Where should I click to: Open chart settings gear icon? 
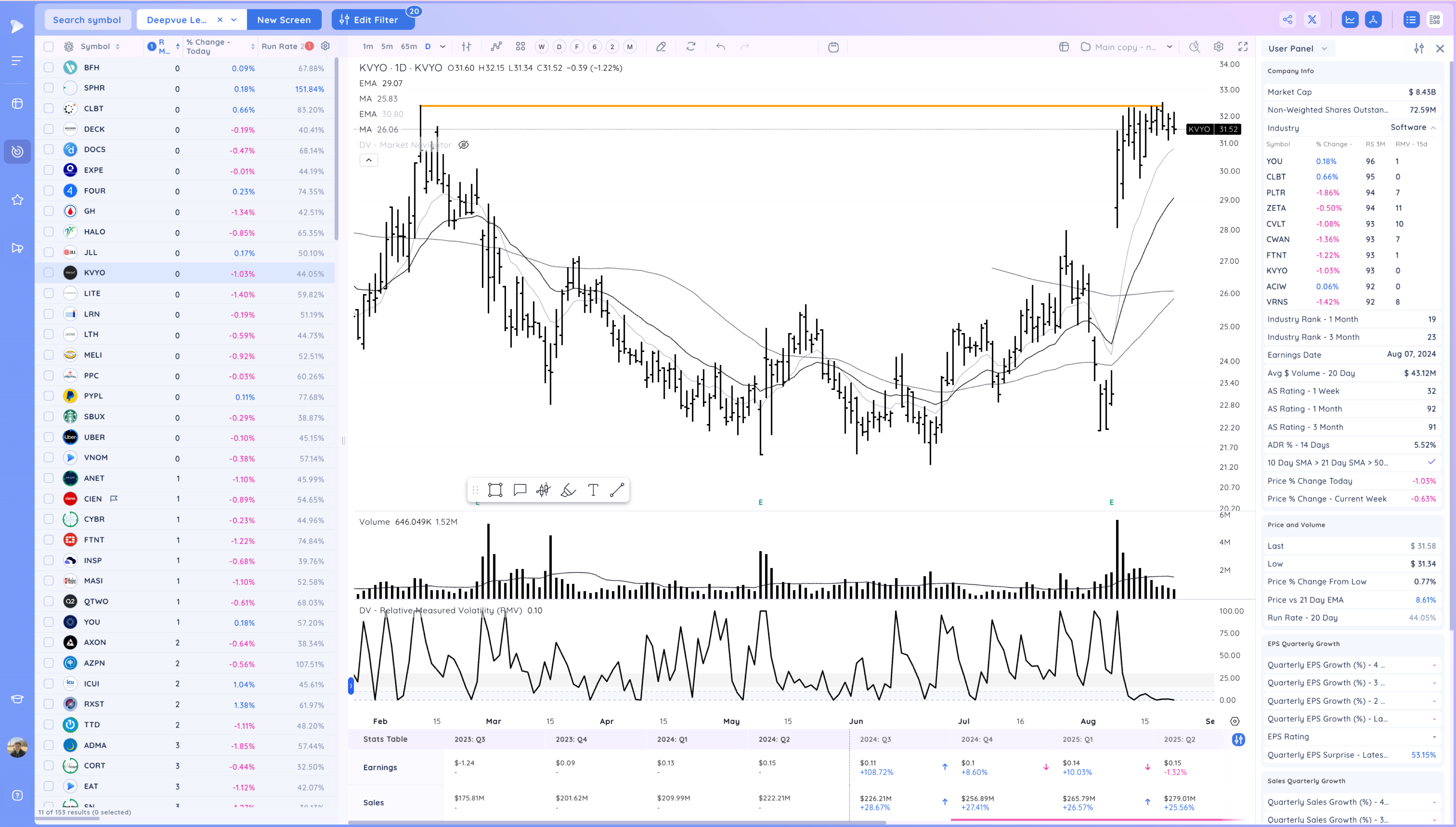pyautogui.click(x=1219, y=47)
